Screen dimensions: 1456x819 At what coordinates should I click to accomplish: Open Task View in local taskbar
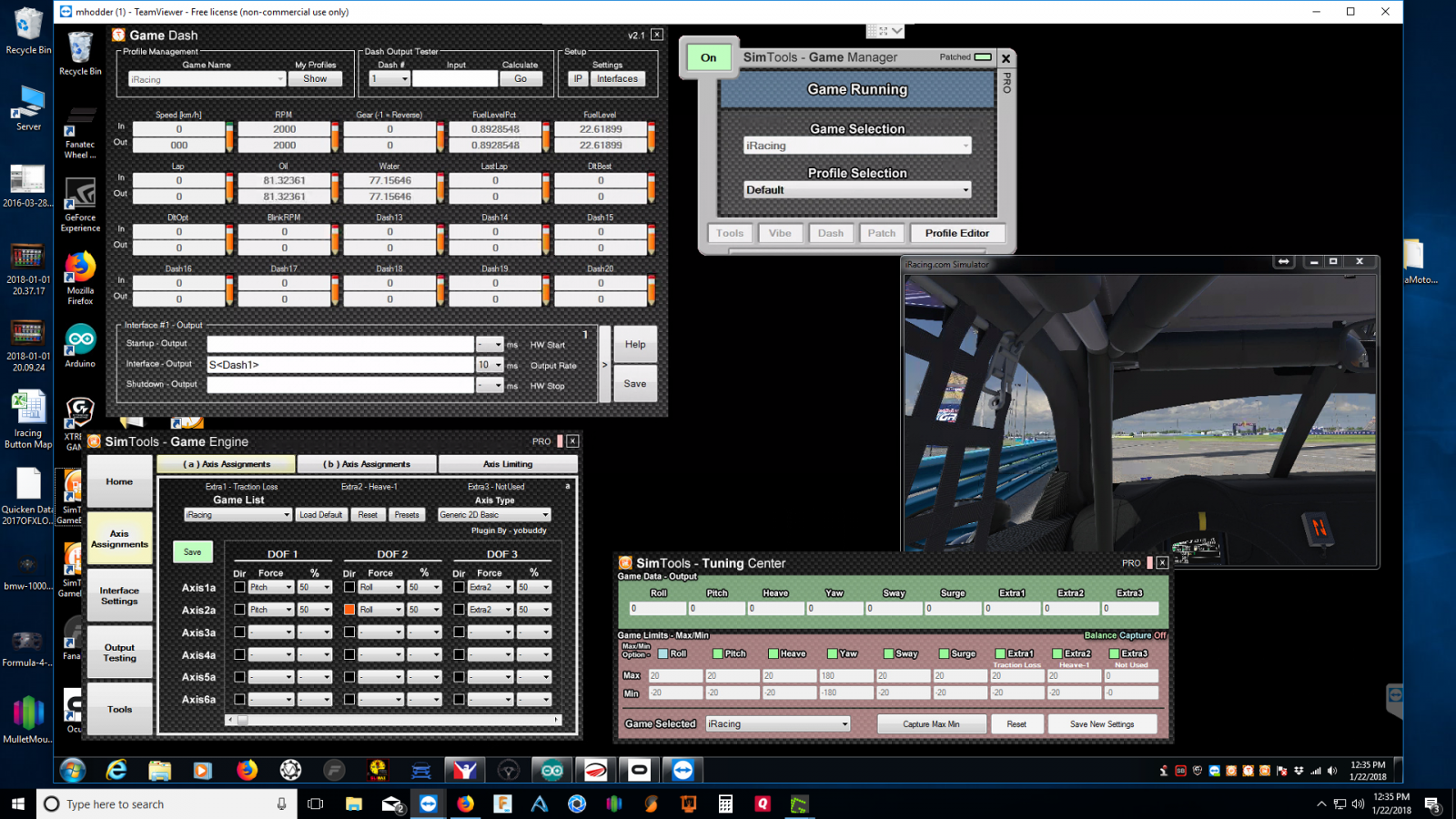(315, 804)
